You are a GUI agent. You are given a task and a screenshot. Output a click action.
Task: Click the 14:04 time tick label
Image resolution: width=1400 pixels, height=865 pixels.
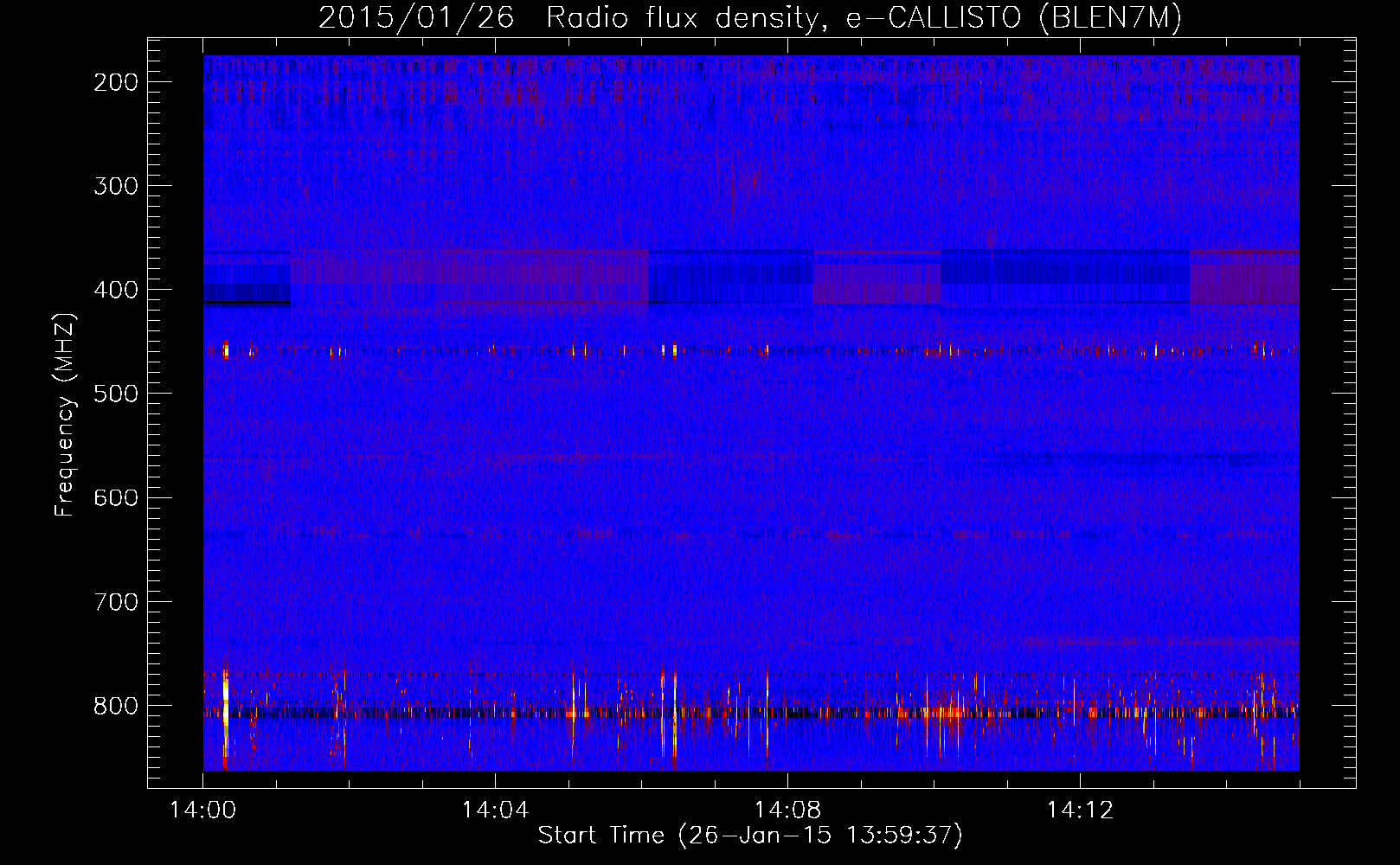pyautogui.click(x=495, y=811)
